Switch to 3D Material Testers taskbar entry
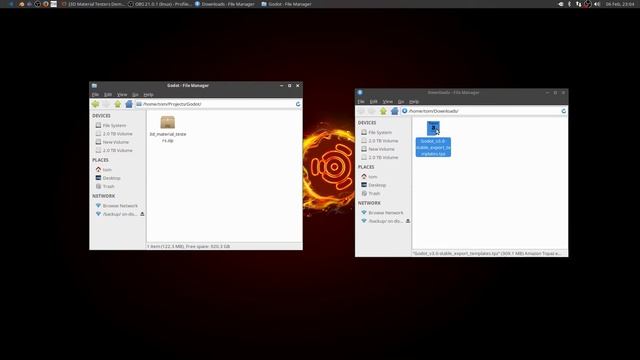This screenshot has width=640, height=360. tap(92, 4)
